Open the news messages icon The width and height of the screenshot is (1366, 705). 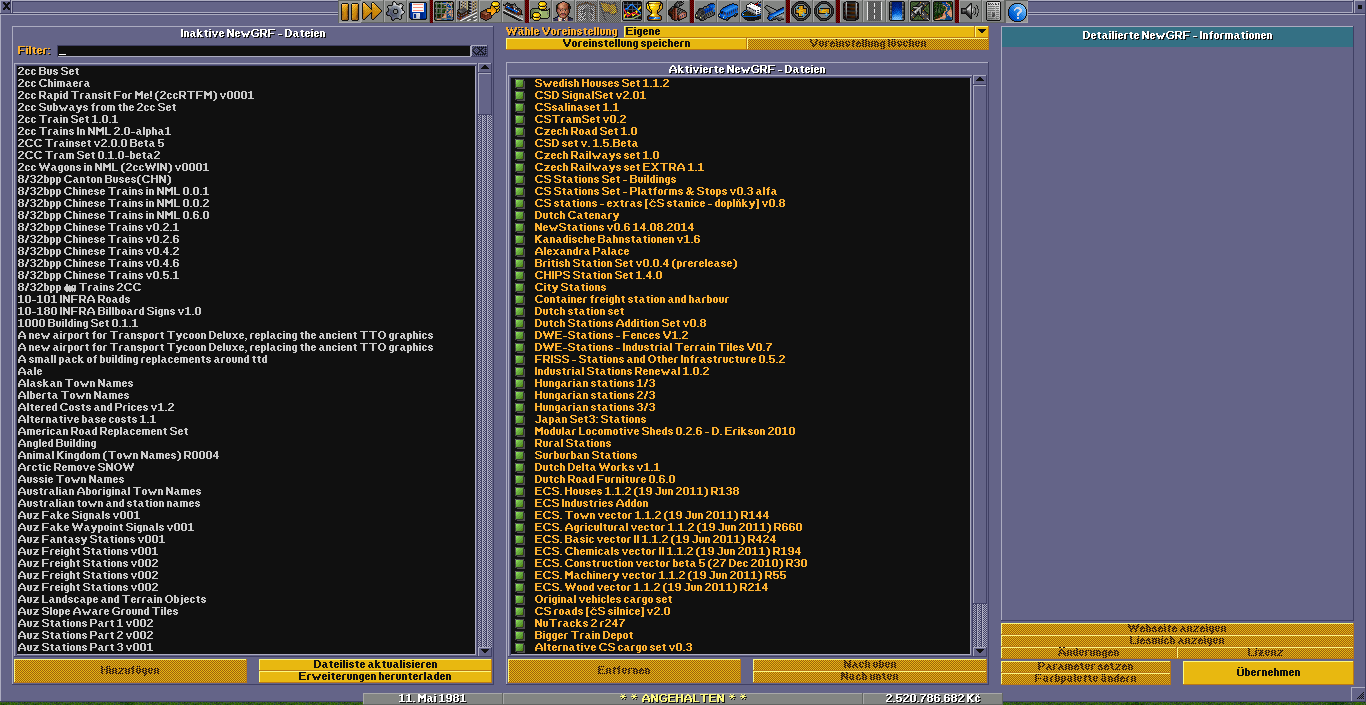tap(992, 11)
